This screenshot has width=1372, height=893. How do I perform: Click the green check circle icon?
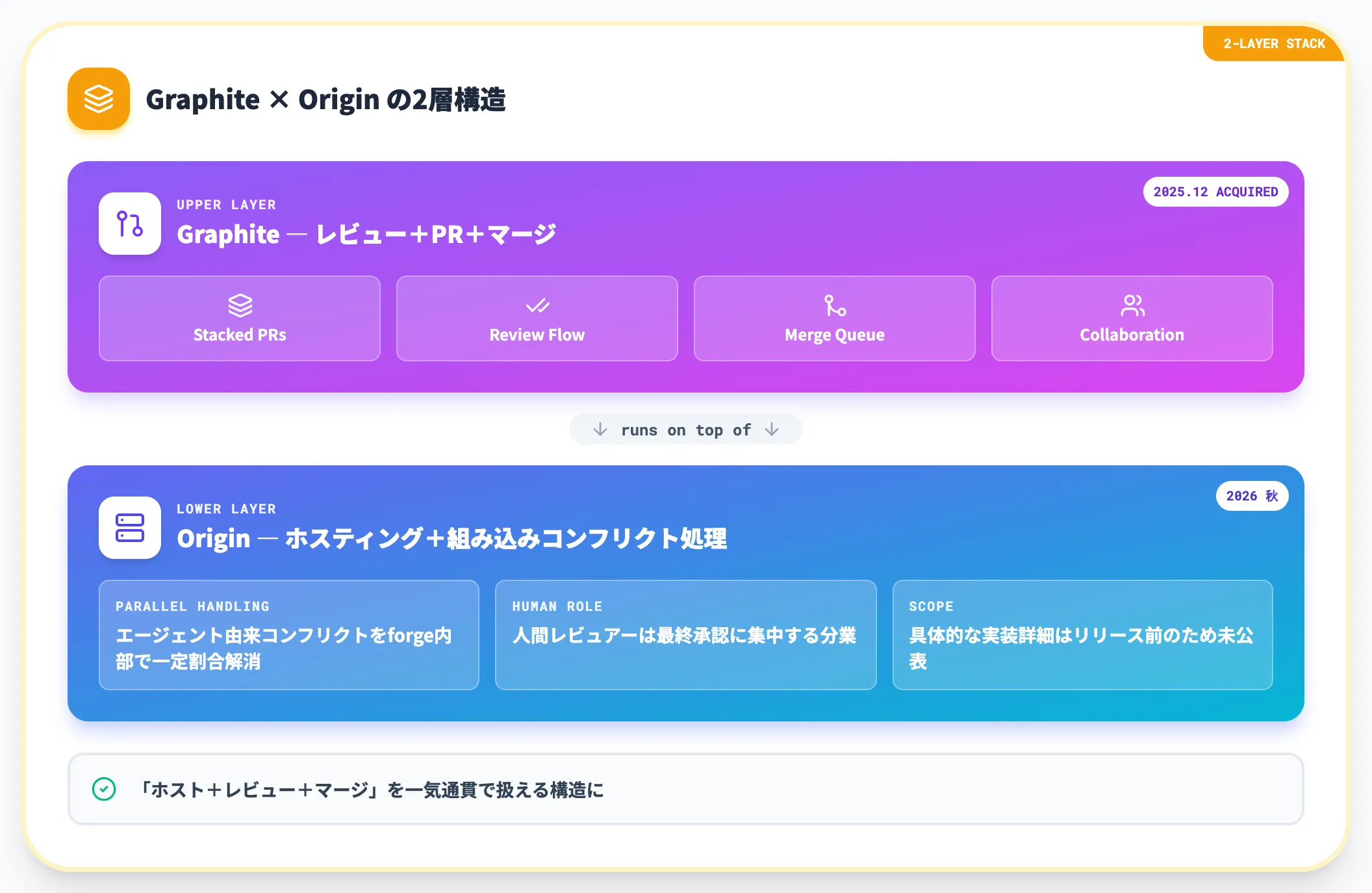104,789
